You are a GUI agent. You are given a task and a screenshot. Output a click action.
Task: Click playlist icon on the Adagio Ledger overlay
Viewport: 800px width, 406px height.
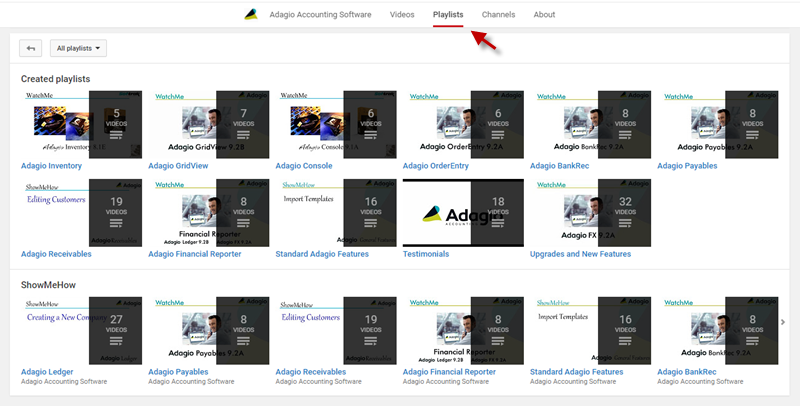116,341
